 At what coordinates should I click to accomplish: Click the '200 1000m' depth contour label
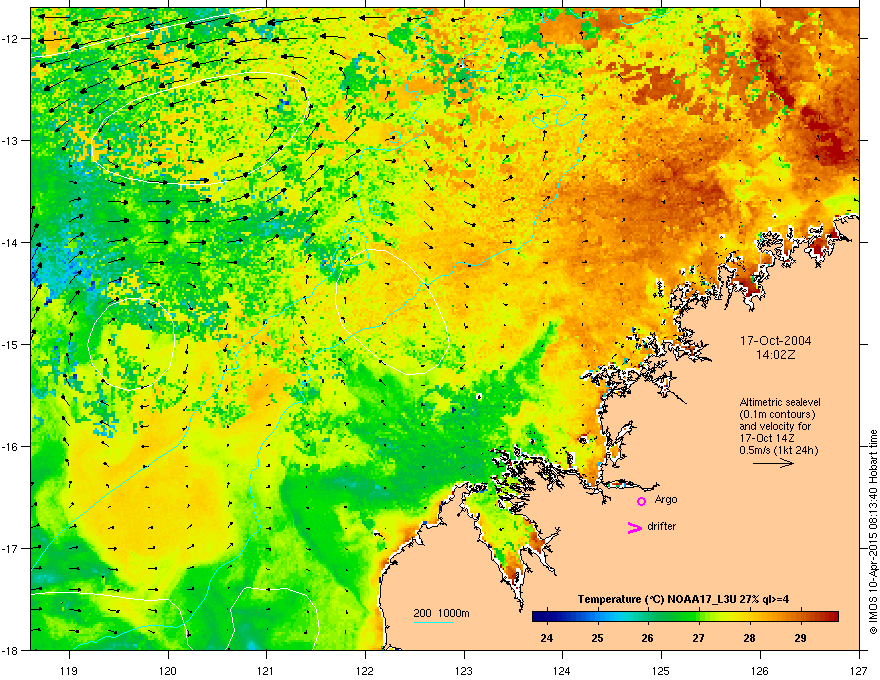coord(441,613)
